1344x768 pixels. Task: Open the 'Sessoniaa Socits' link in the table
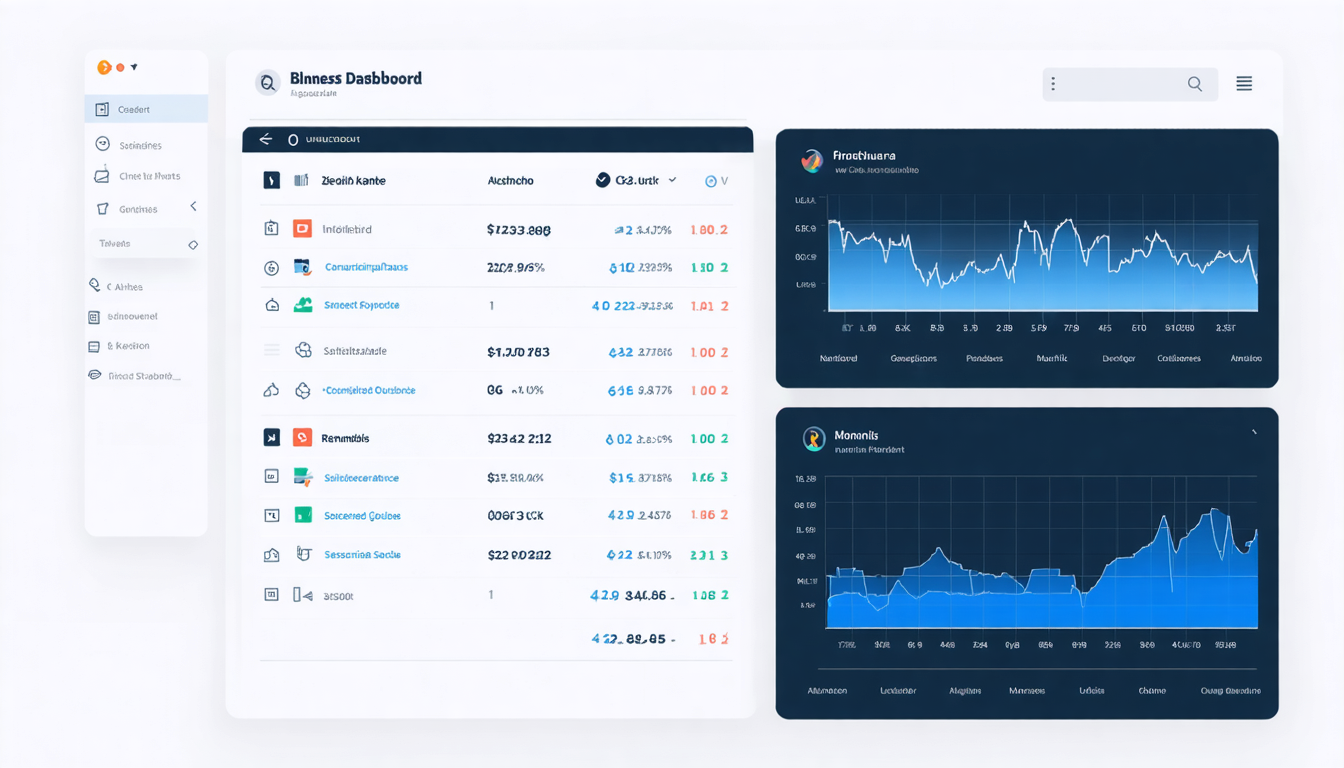click(x=362, y=555)
